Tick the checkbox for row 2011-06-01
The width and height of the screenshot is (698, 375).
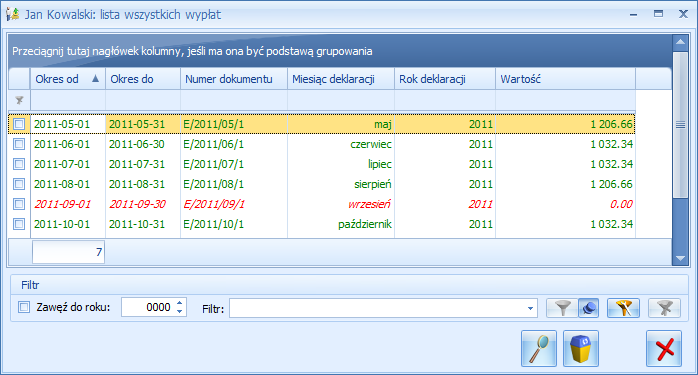click(19, 144)
